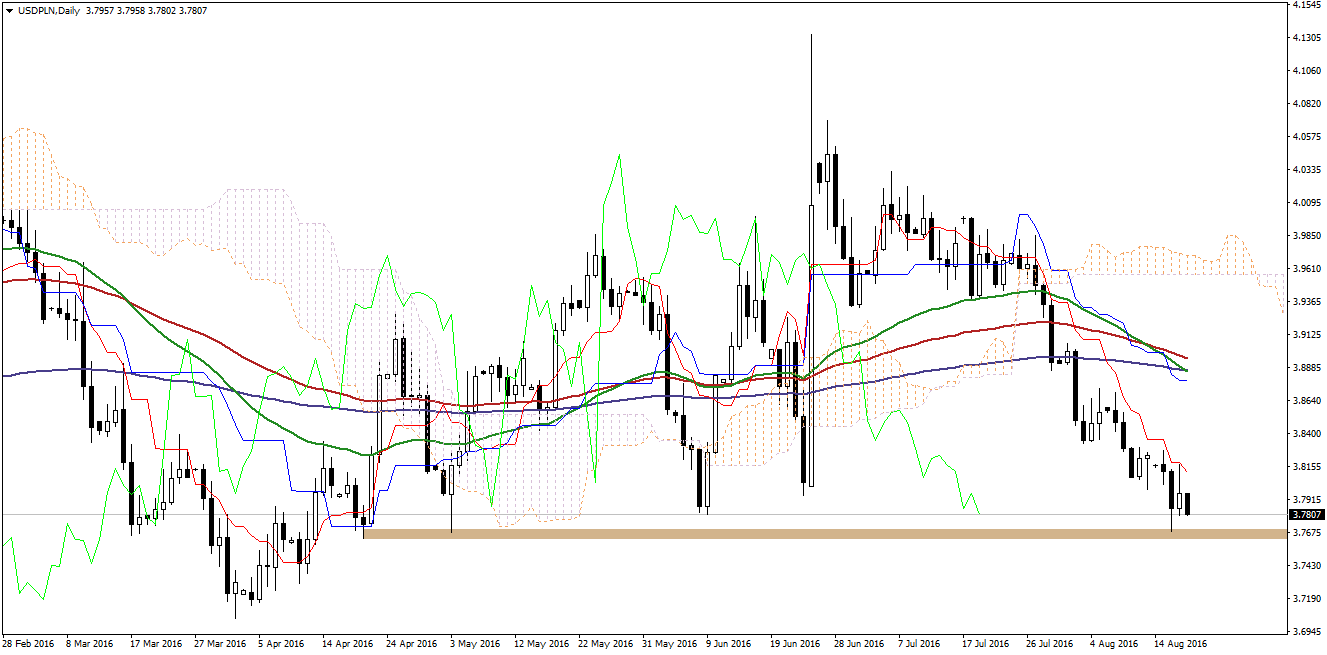This screenshot has height=655, width=1327.
Task: Click the 17 Mar 2016 date label
Action: tap(156, 644)
